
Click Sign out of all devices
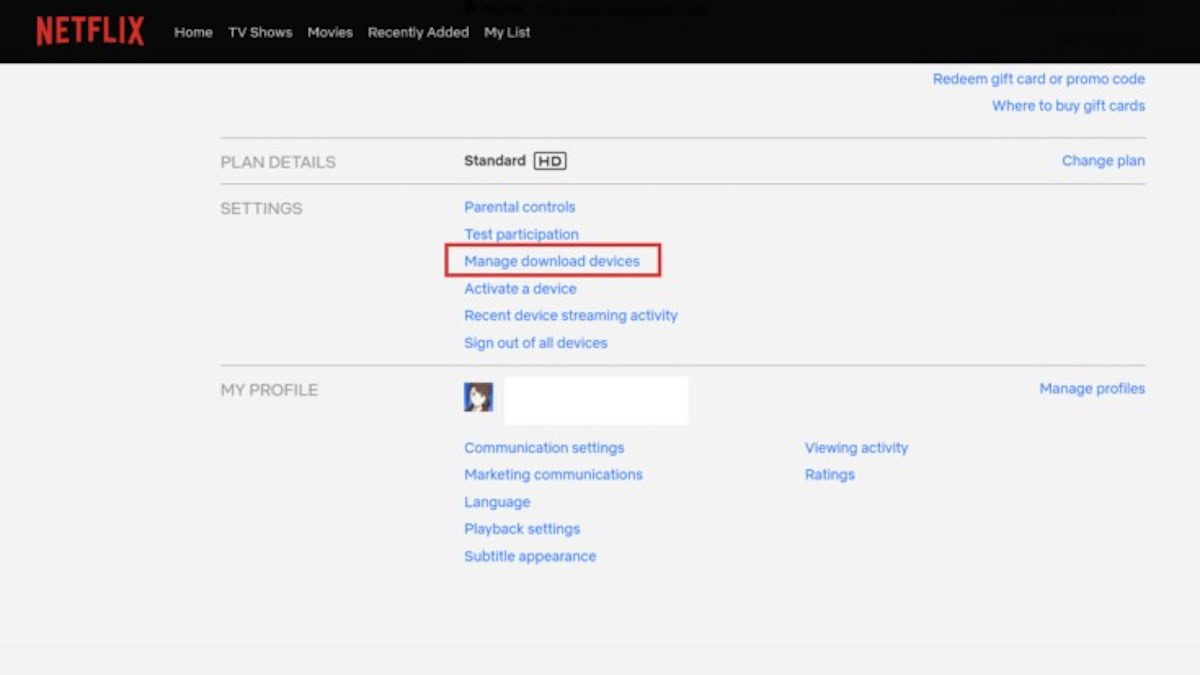[x=535, y=343]
